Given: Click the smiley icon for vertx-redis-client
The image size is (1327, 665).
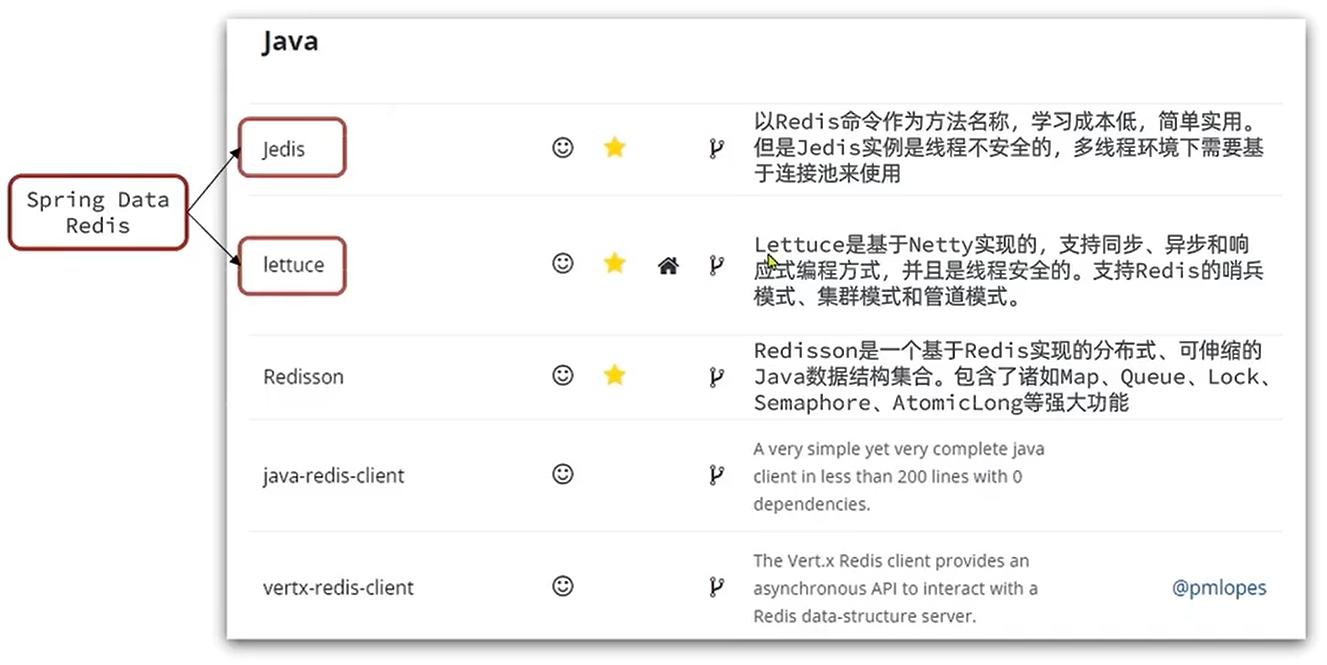Looking at the screenshot, I should (x=563, y=586).
